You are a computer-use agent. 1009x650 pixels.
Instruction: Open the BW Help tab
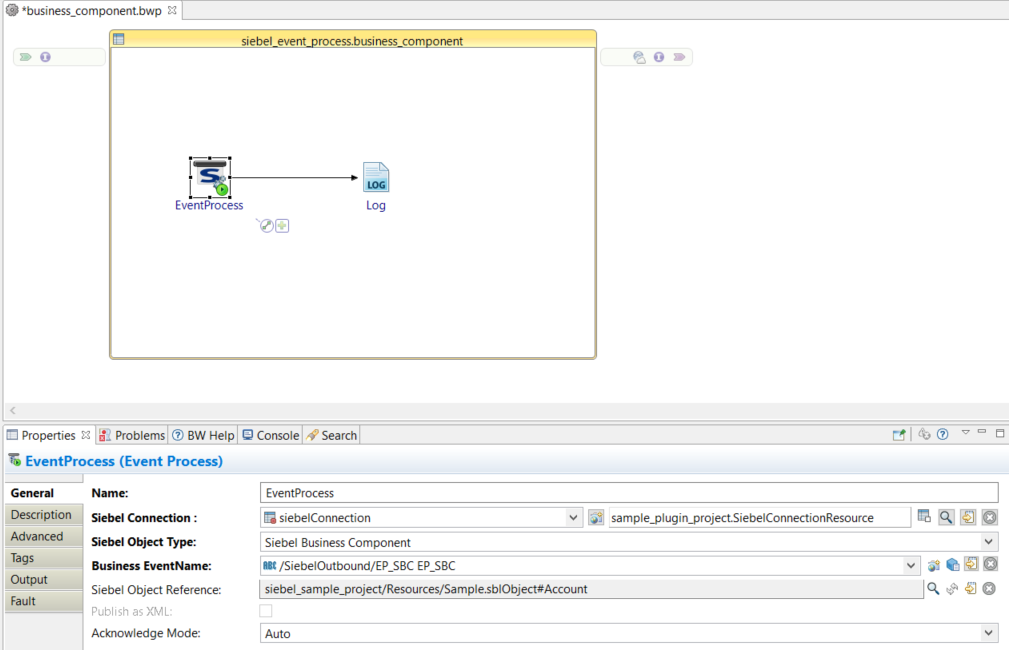(203, 436)
